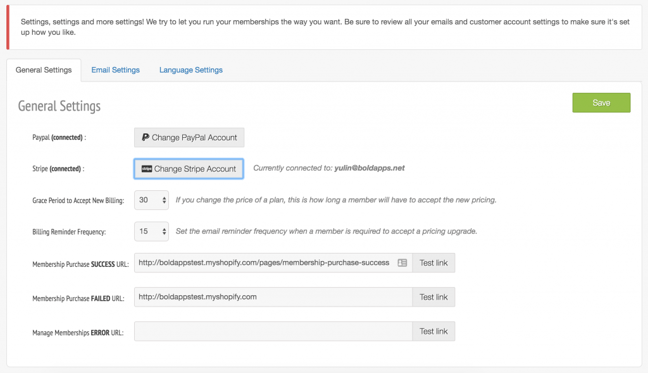
Task: Focus the Membership Purchase FAILED URL field
Action: (273, 297)
